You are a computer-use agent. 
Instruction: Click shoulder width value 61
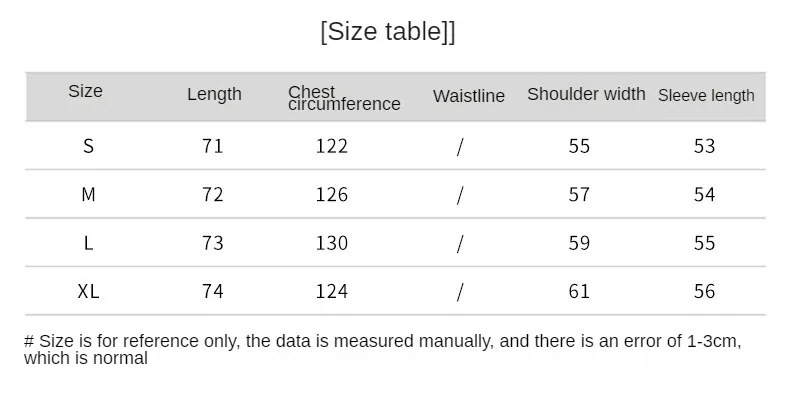pos(579,291)
